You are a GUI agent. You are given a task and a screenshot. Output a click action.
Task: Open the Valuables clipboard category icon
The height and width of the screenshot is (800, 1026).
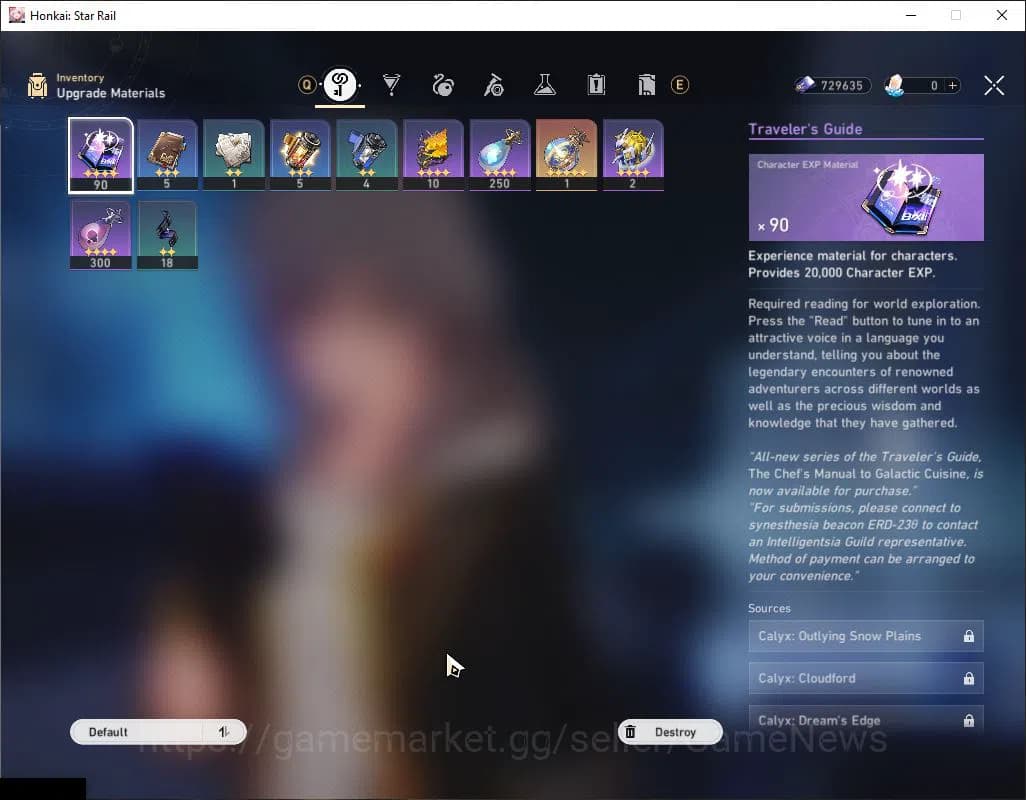point(596,85)
